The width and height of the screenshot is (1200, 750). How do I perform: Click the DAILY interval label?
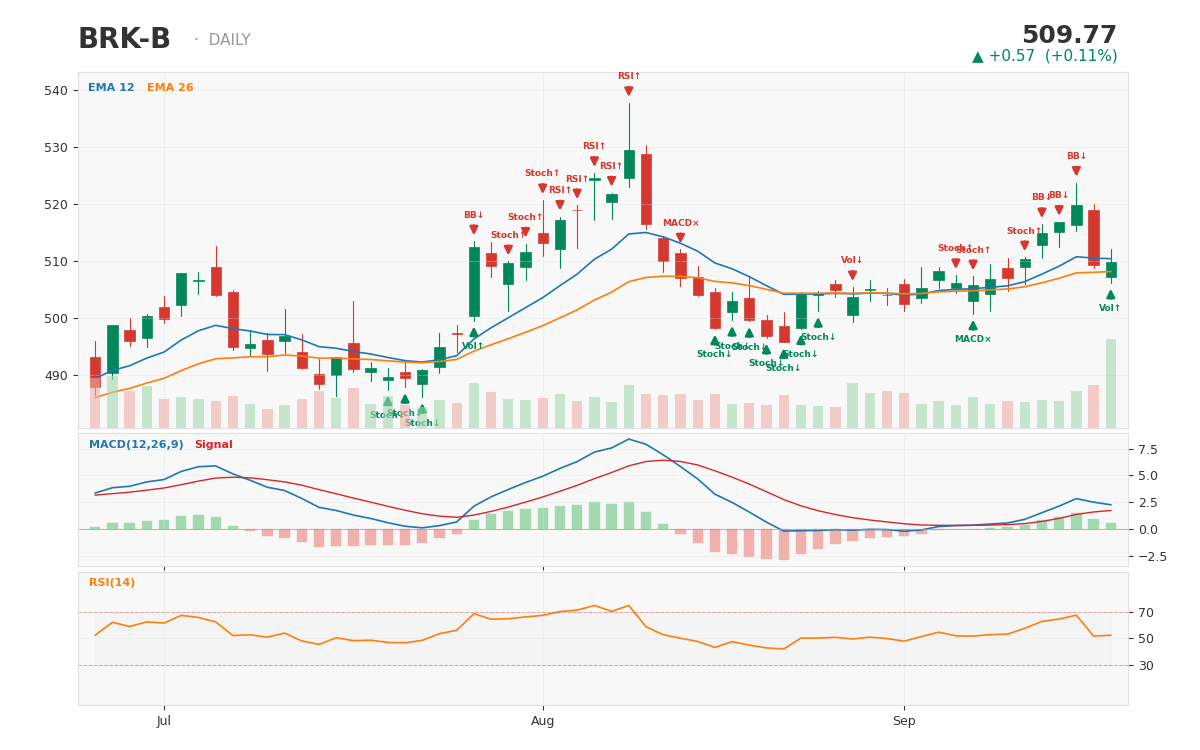(x=229, y=40)
